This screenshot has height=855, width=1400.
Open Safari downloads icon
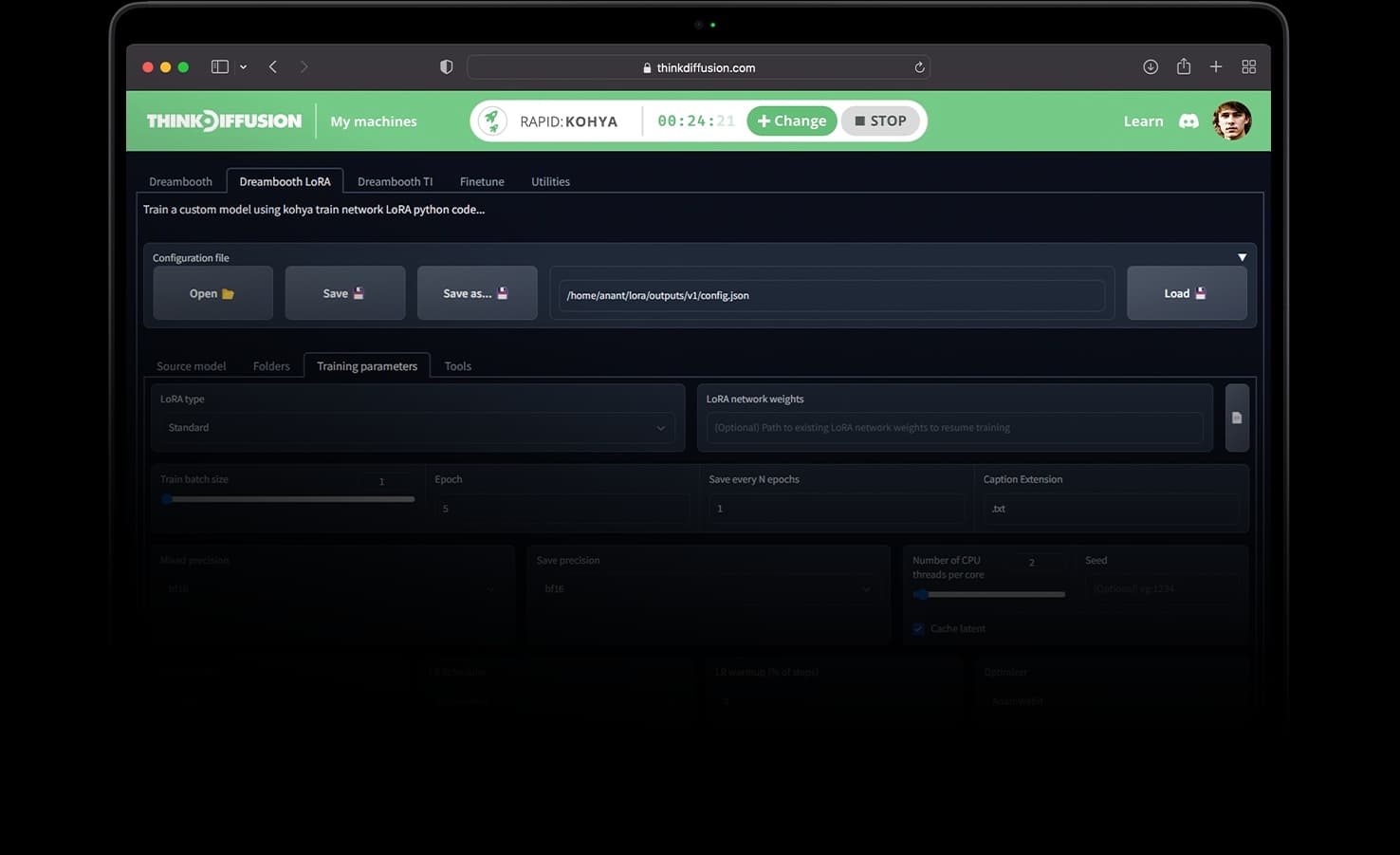[x=1151, y=66]
